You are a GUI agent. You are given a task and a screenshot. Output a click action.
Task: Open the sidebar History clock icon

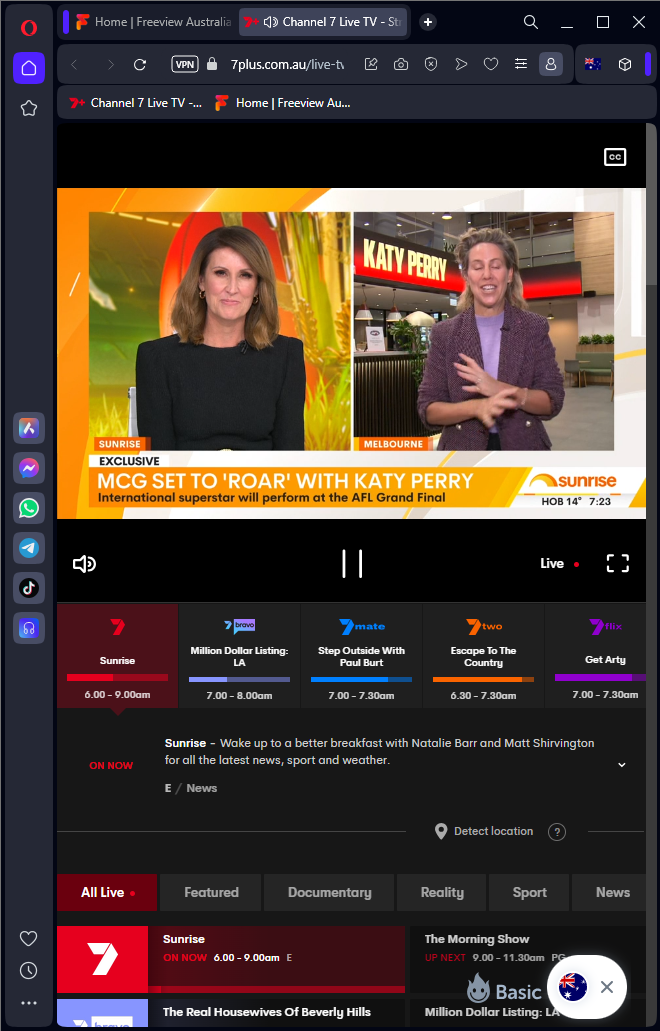[28, 971]
